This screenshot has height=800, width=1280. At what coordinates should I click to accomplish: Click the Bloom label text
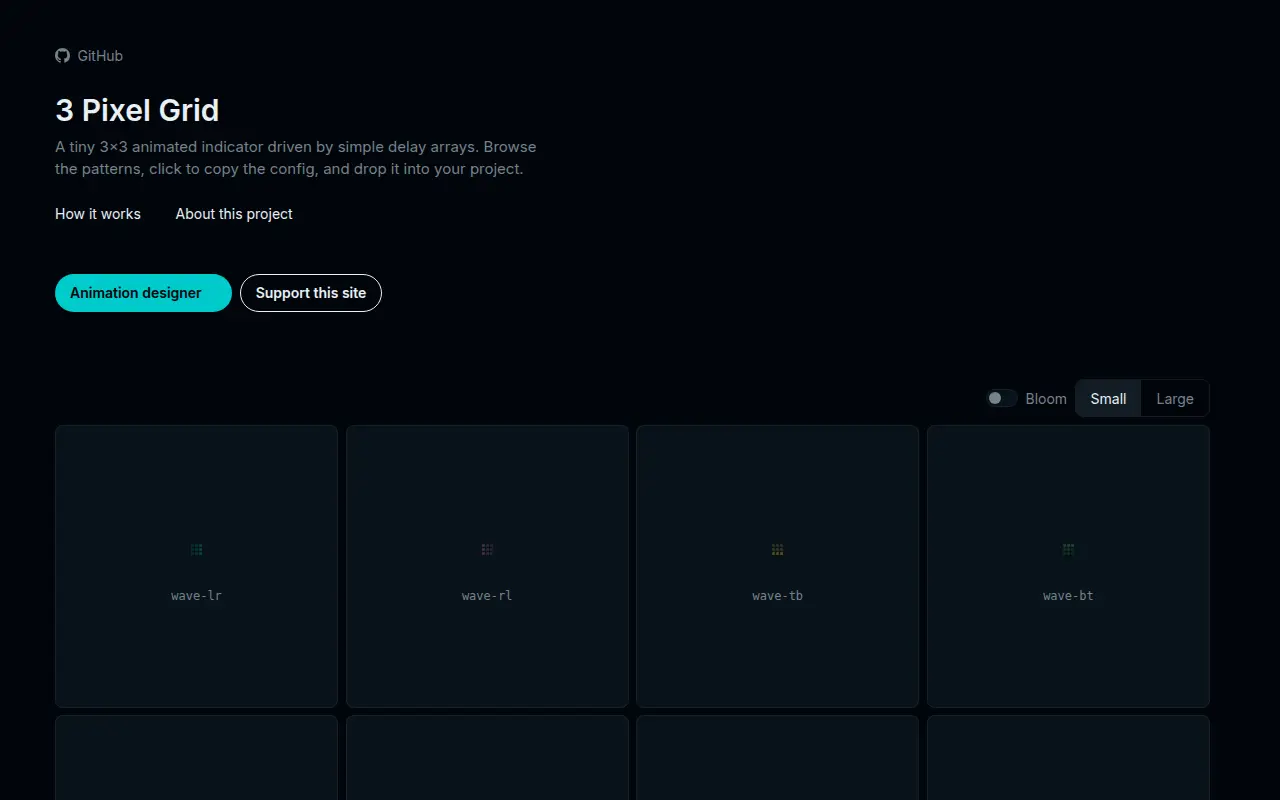click(1046, 398)
